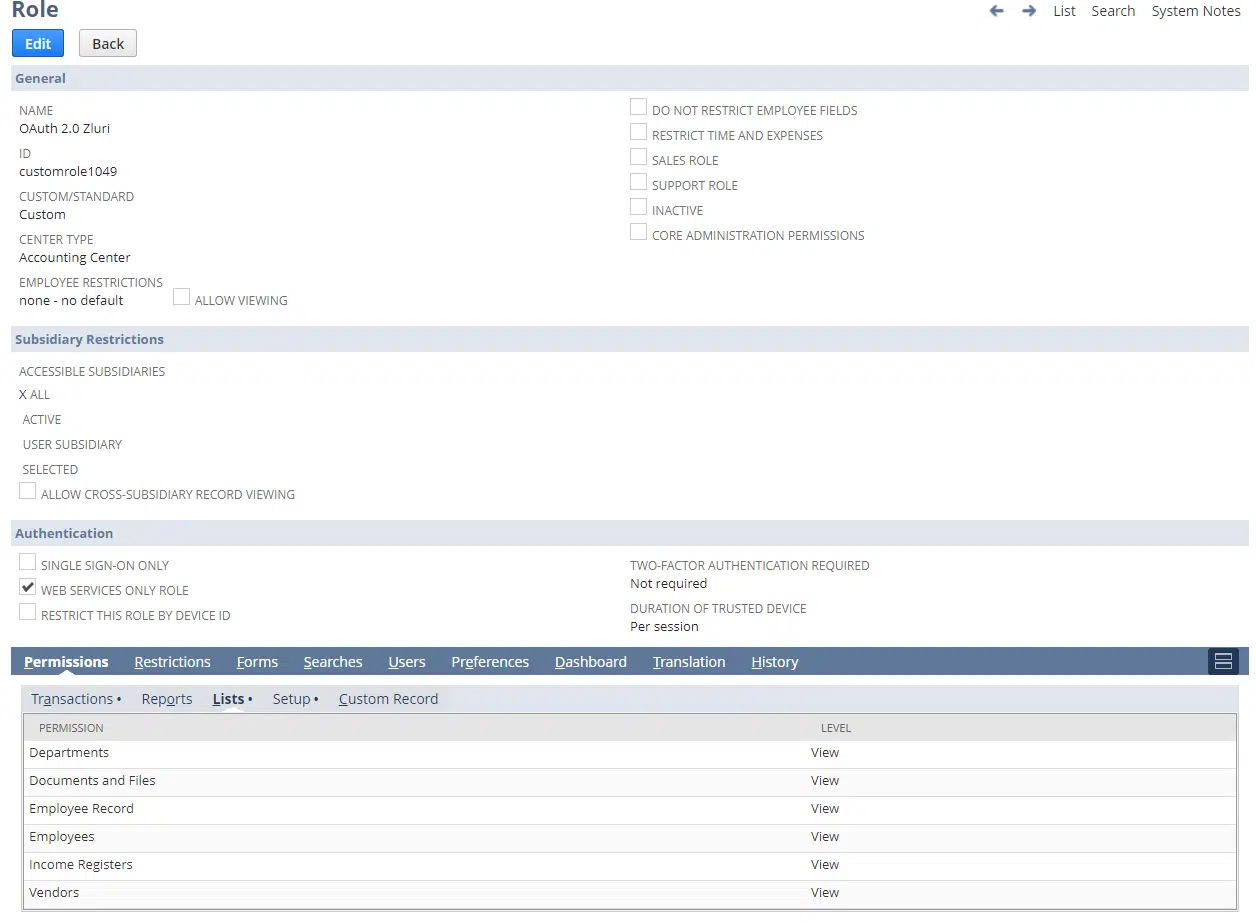Click the blue Edit button
Viewport: 1256px width, 923px height.
(x=38, y=43)
